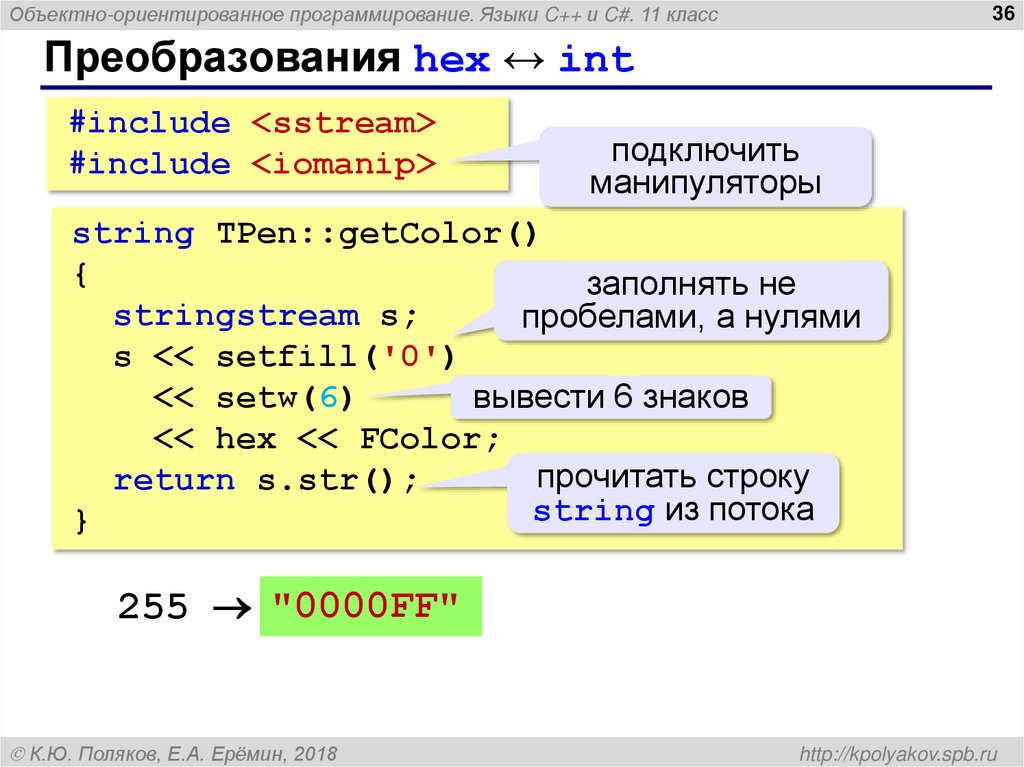Click the stringstream s; declaration line
The width and height of the screenshot is (1024, 767).
click(x=265, y=316)
